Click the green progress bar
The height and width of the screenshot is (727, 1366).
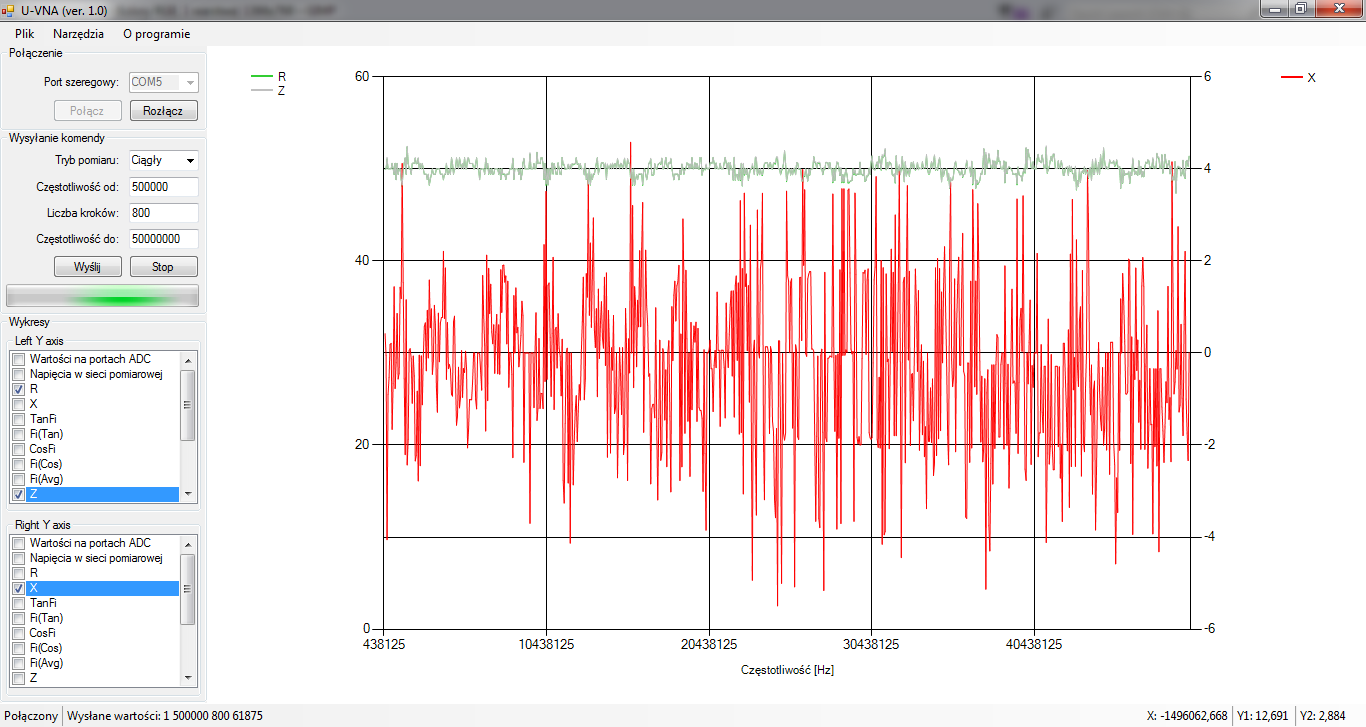coord(102,296)
